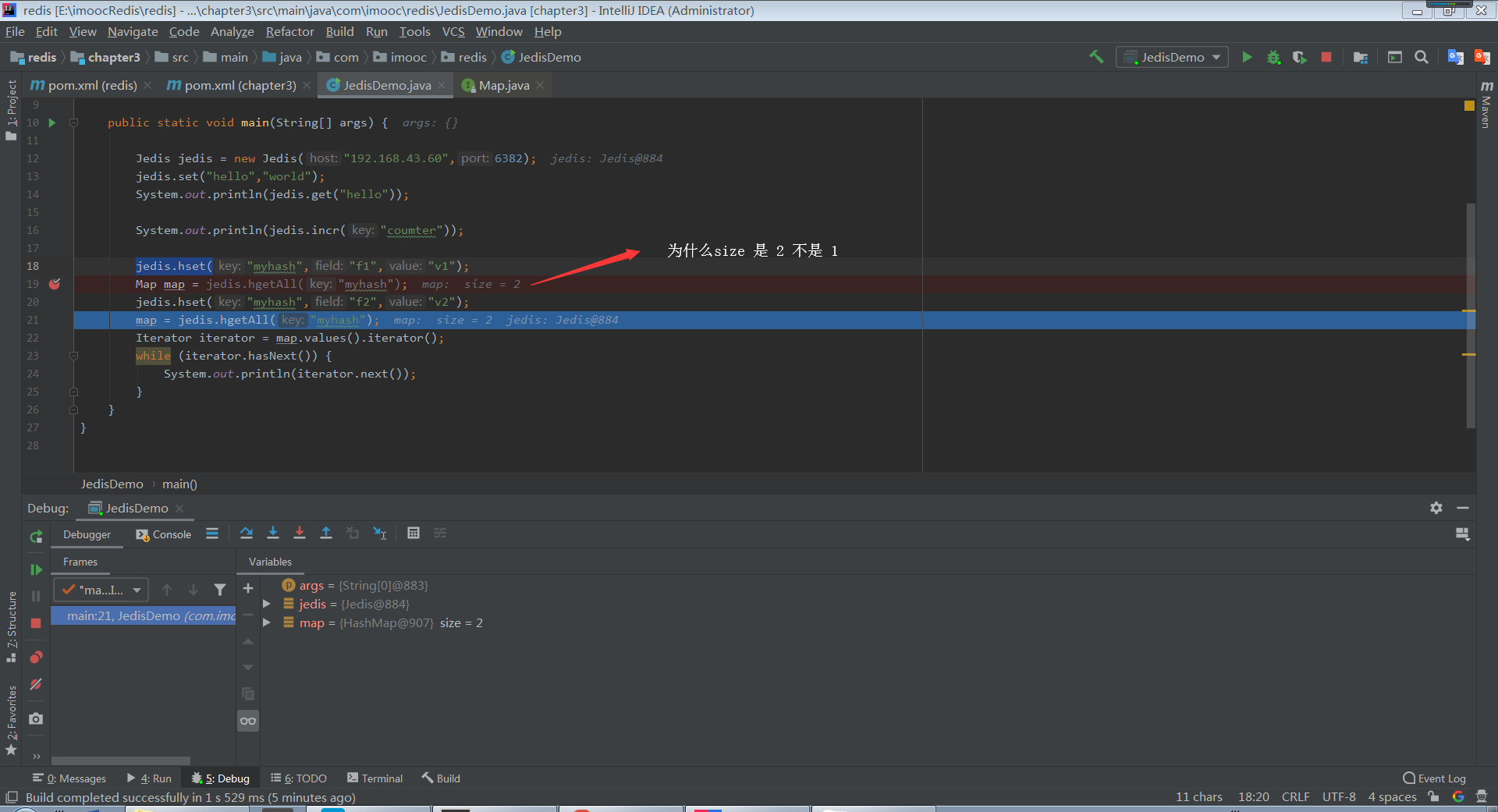Click the Build project hammer icon

click(x=1096, y=57)
